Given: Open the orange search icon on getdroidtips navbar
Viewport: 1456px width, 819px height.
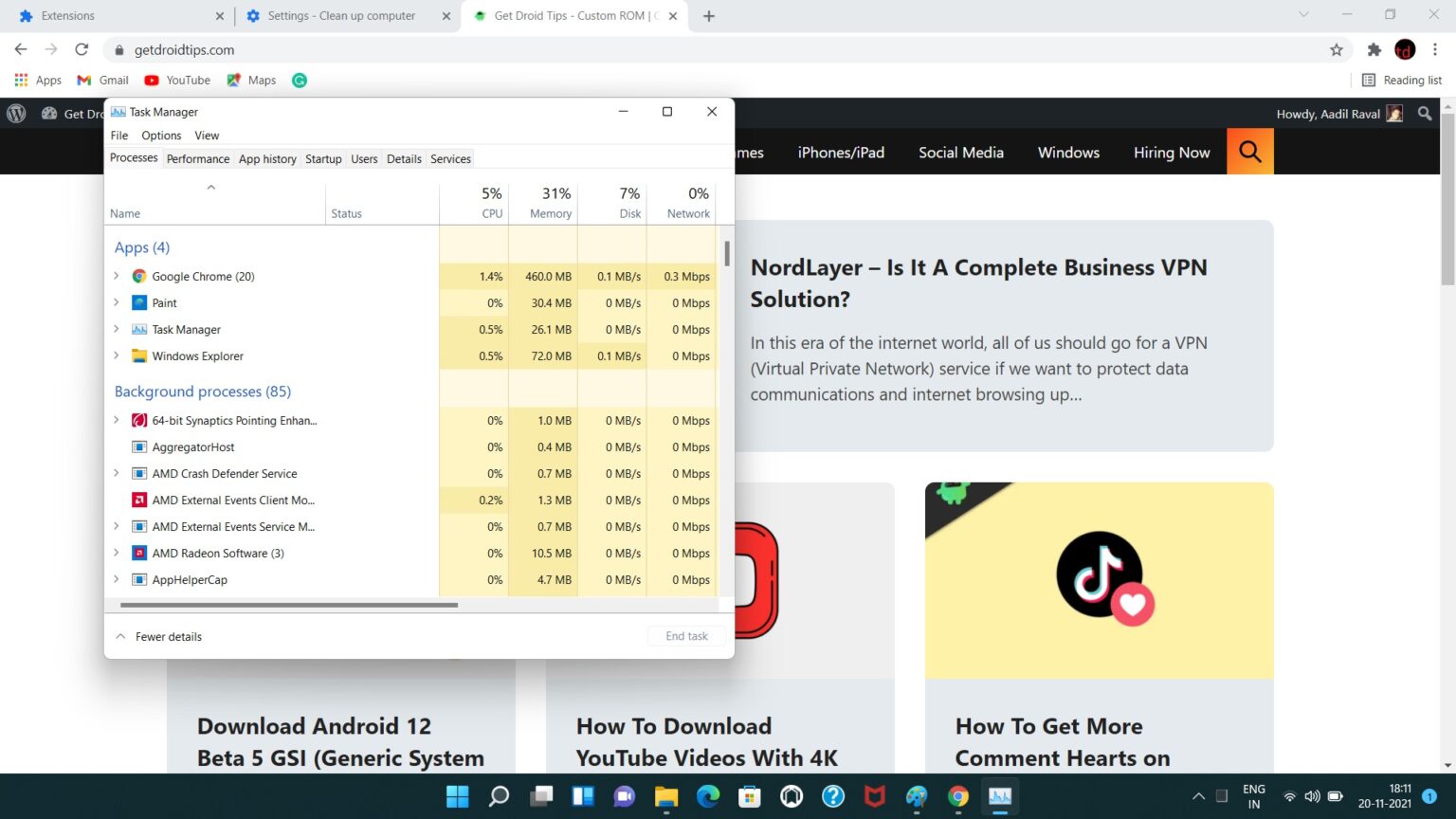Looking at the screenshot, I should point(1249,152).
